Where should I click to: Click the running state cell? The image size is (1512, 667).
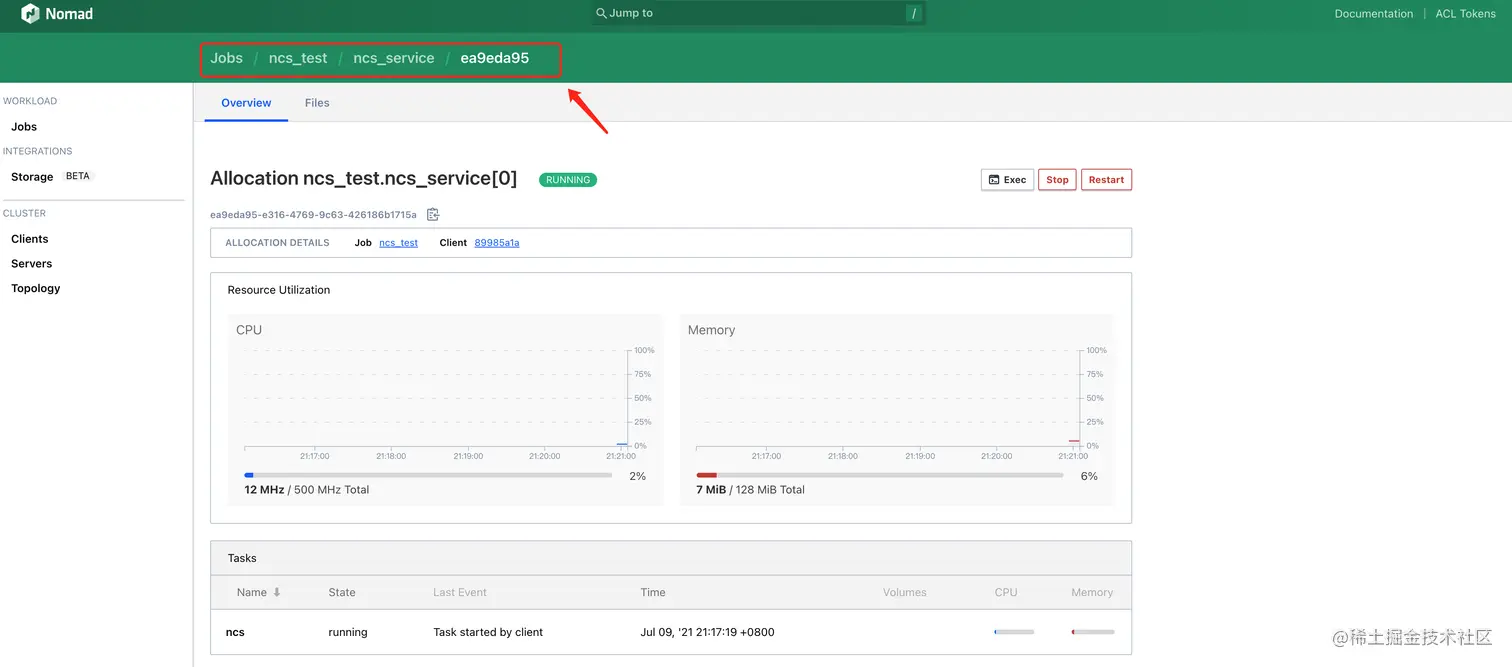[x=348, y=632]
